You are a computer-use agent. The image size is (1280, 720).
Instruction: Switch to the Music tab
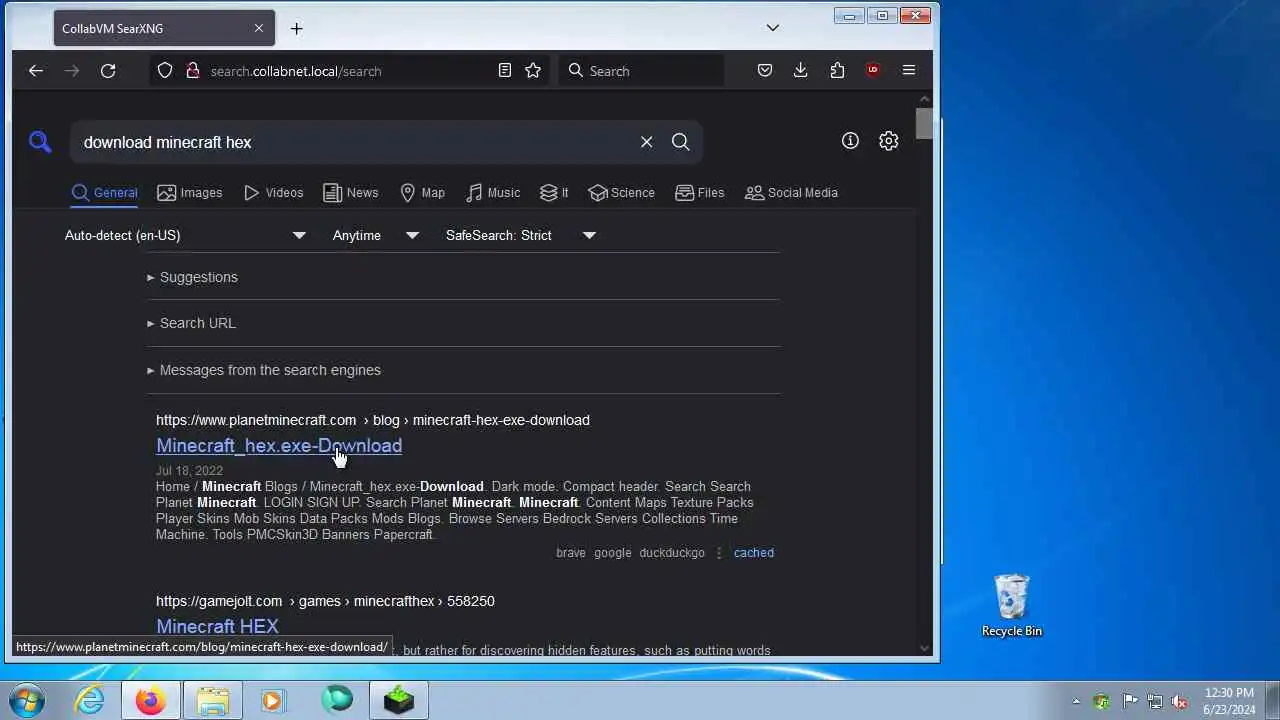(492, 193)
